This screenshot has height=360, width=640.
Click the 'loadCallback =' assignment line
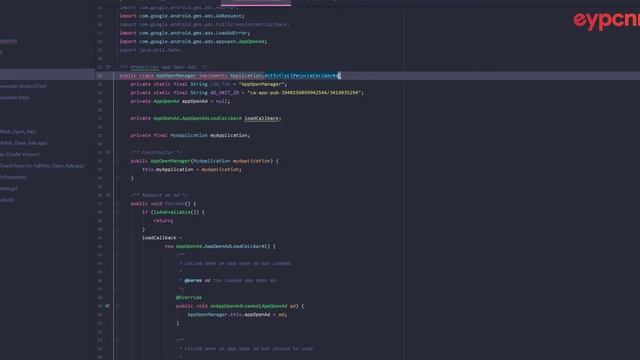(162, 238)
